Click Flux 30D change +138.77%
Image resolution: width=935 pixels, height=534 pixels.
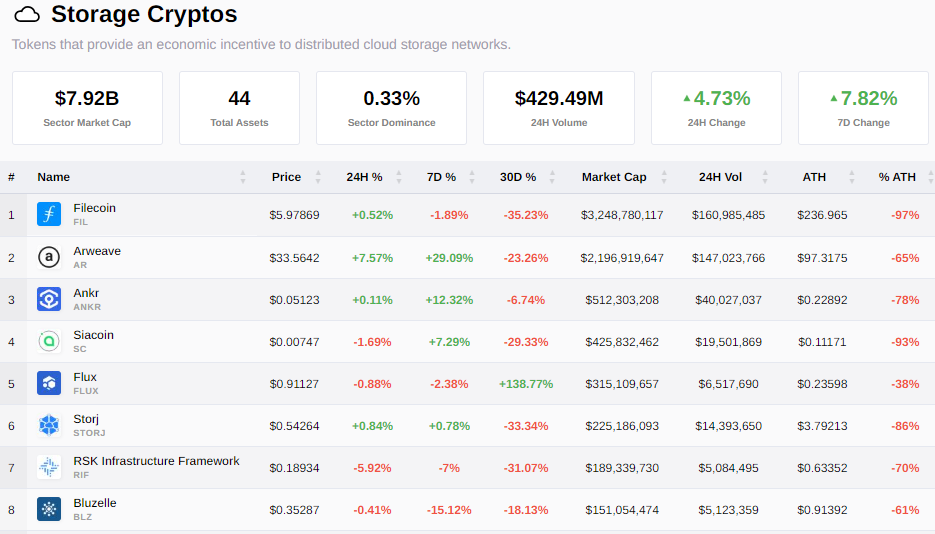[526, 384]
